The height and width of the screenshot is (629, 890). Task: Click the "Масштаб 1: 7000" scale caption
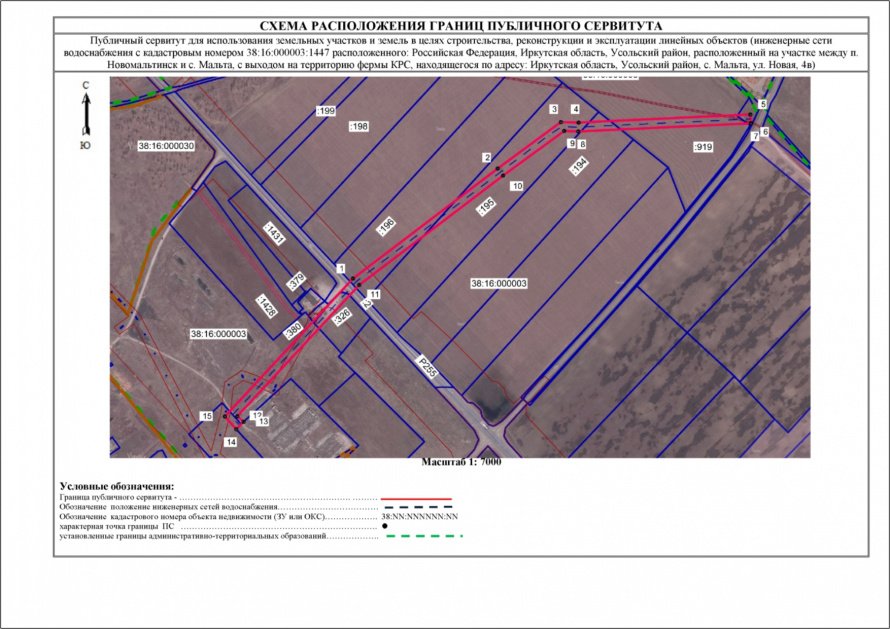click(461, 462)
